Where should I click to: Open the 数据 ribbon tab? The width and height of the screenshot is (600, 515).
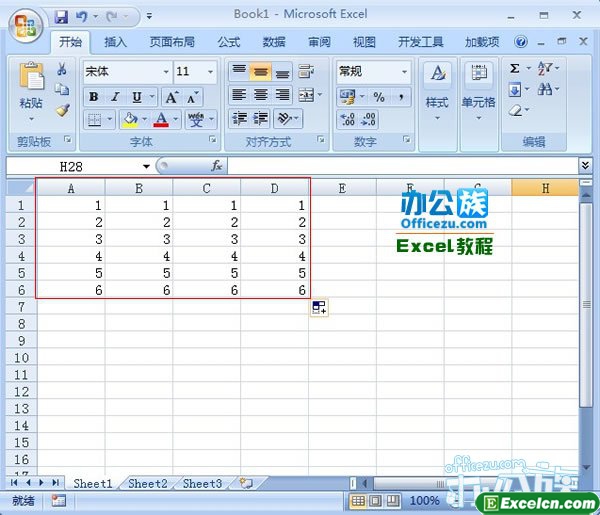(274, 42)
